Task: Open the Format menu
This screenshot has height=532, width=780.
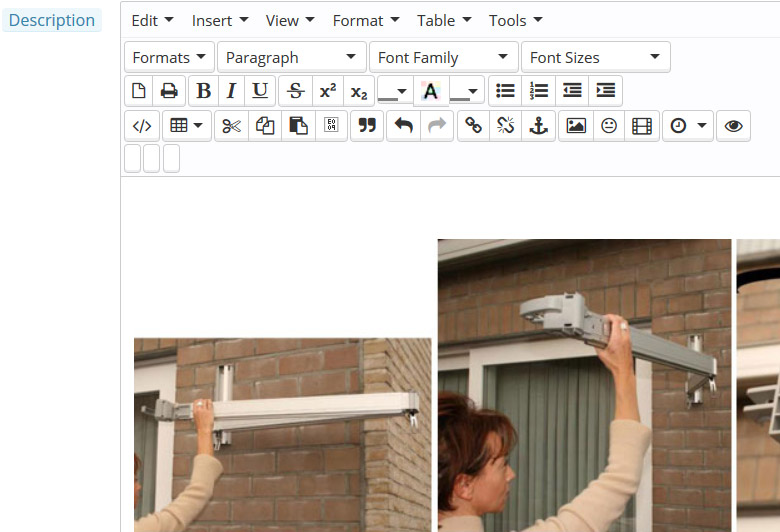Action: 366,20
